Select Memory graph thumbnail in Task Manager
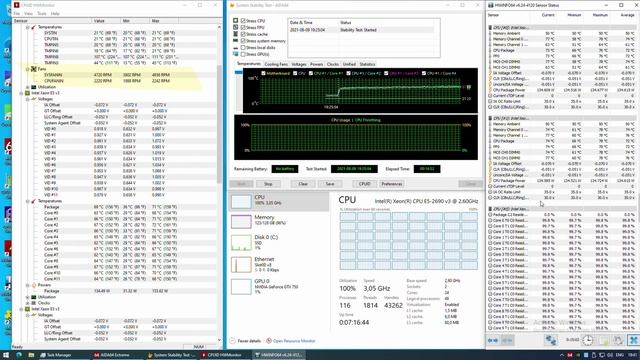Viewport: 640px width, 360px height. pos(241,221)
